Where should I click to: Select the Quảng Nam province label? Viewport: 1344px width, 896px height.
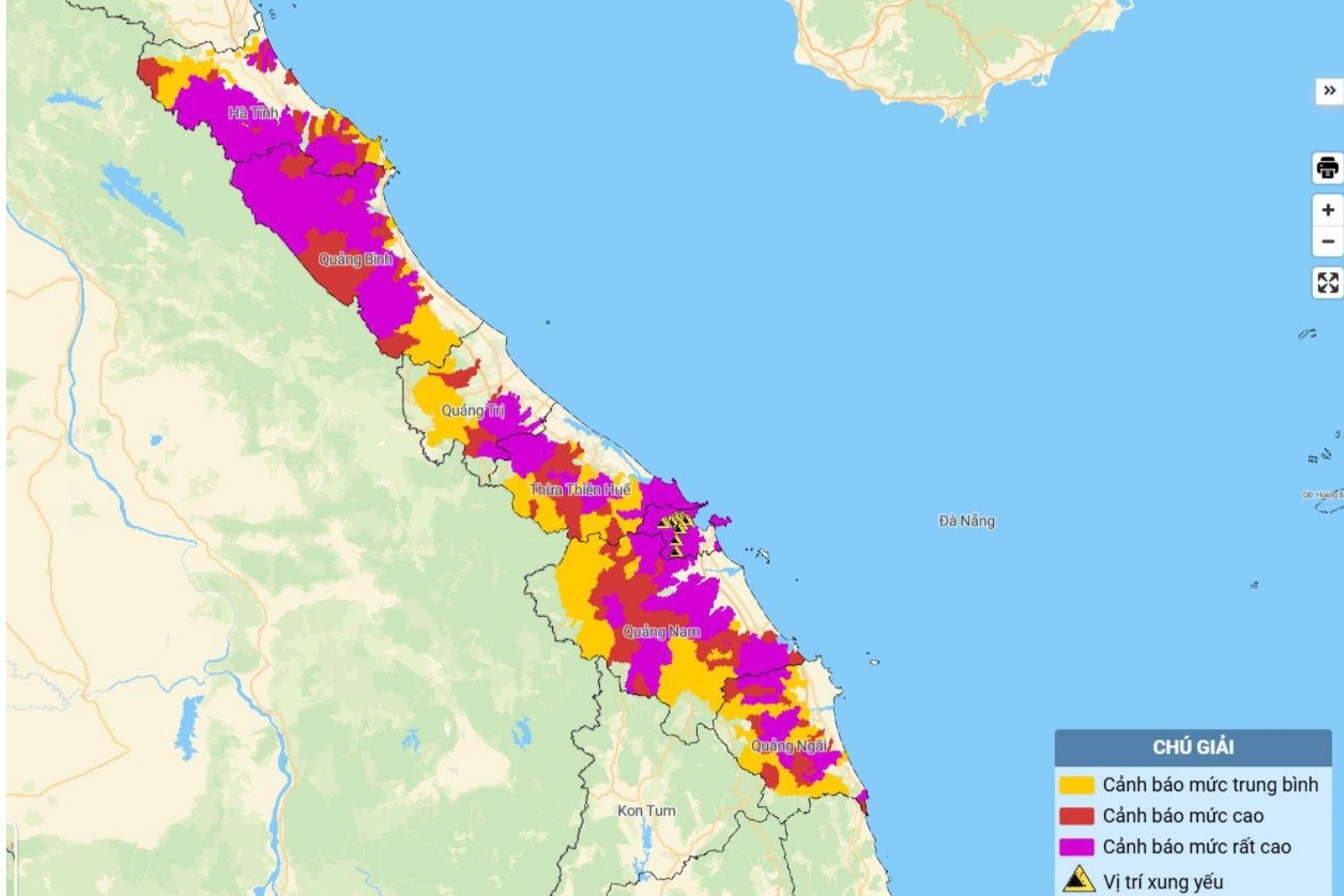(661, 632)
